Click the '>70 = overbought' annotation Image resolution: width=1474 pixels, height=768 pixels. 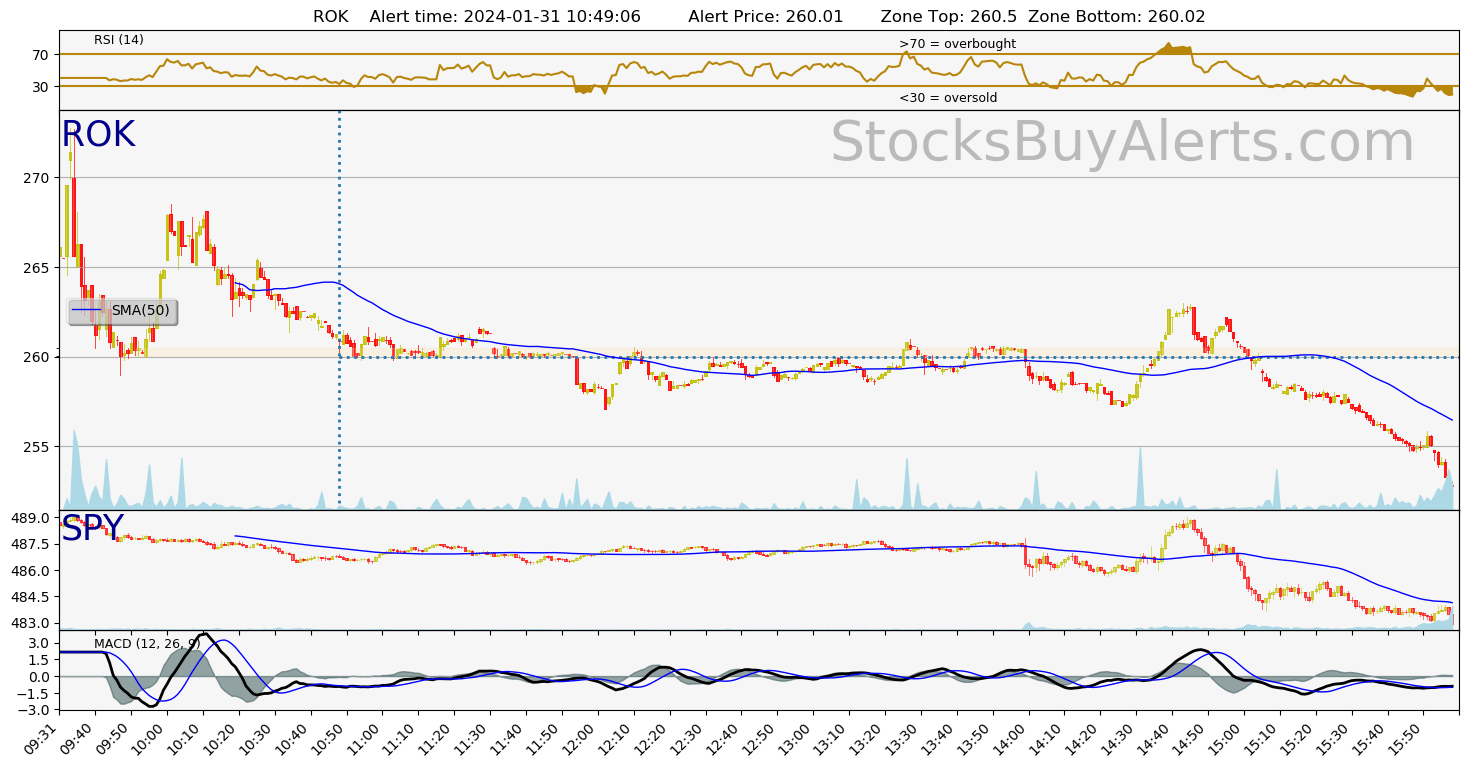point(957,44)
